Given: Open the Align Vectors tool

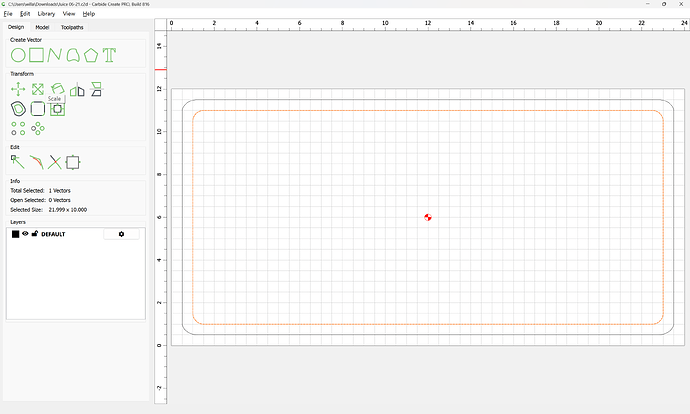Looking at the screenshot, I should (57, 109).
